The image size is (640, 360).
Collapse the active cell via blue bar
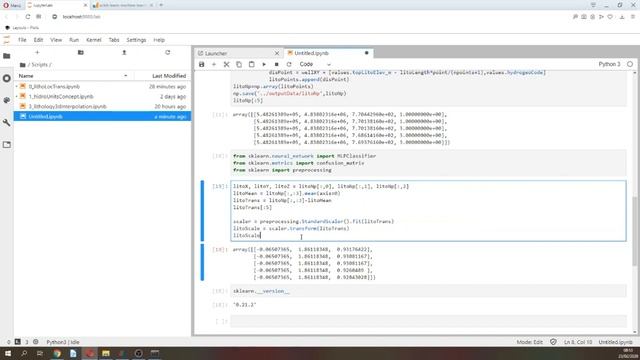202,211
